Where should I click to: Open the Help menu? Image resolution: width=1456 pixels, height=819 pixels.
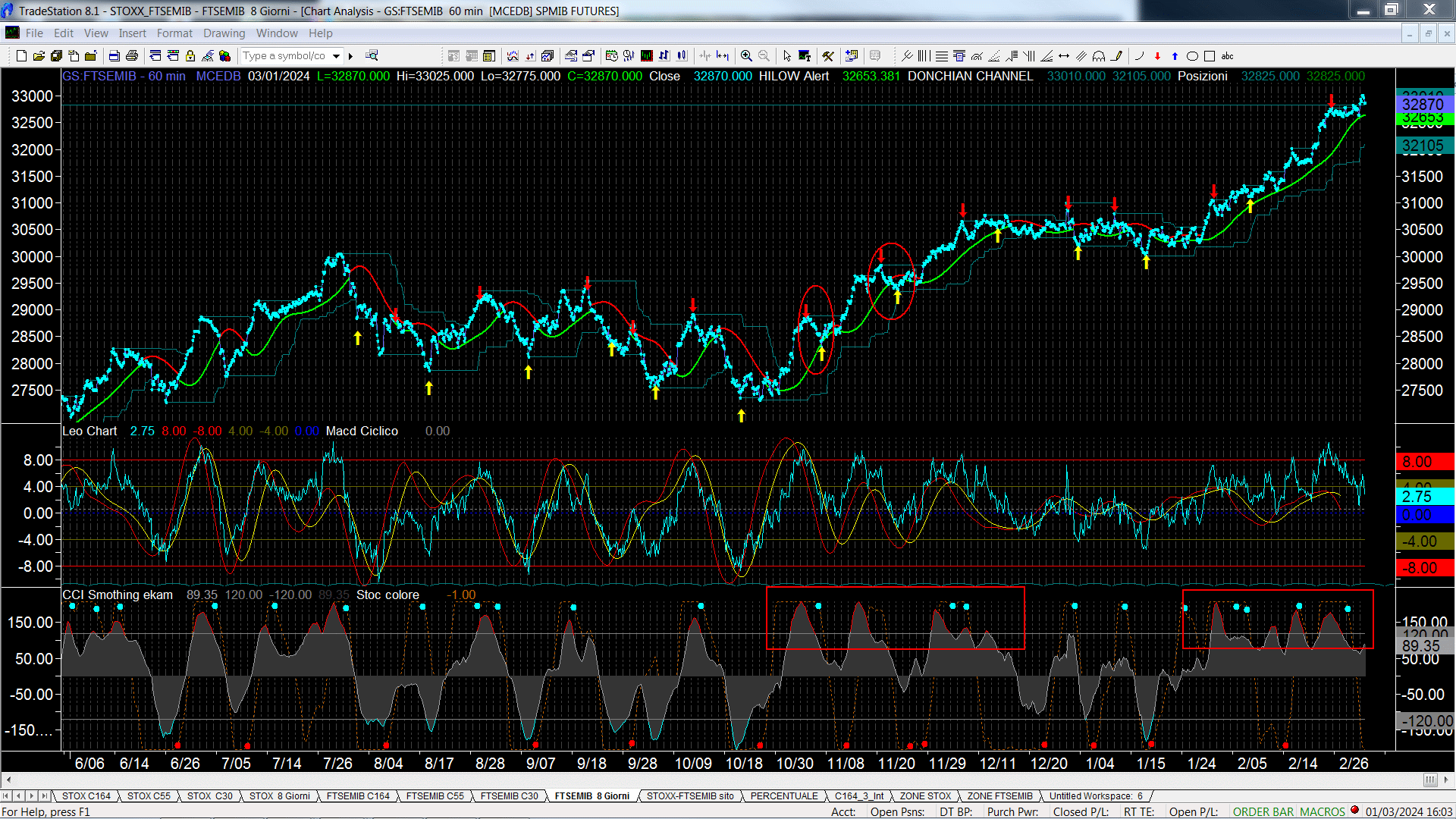pos(320,33)
